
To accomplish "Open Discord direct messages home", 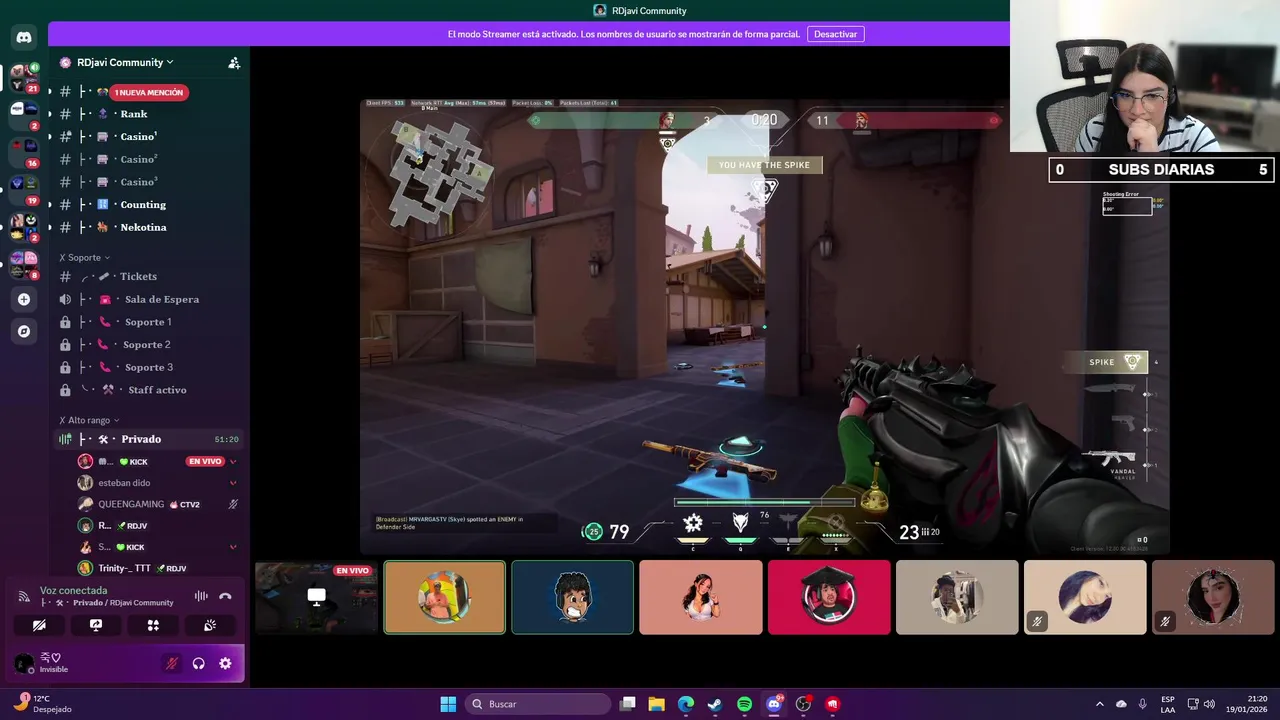I will pyautogui.click(x=24, y=37).
